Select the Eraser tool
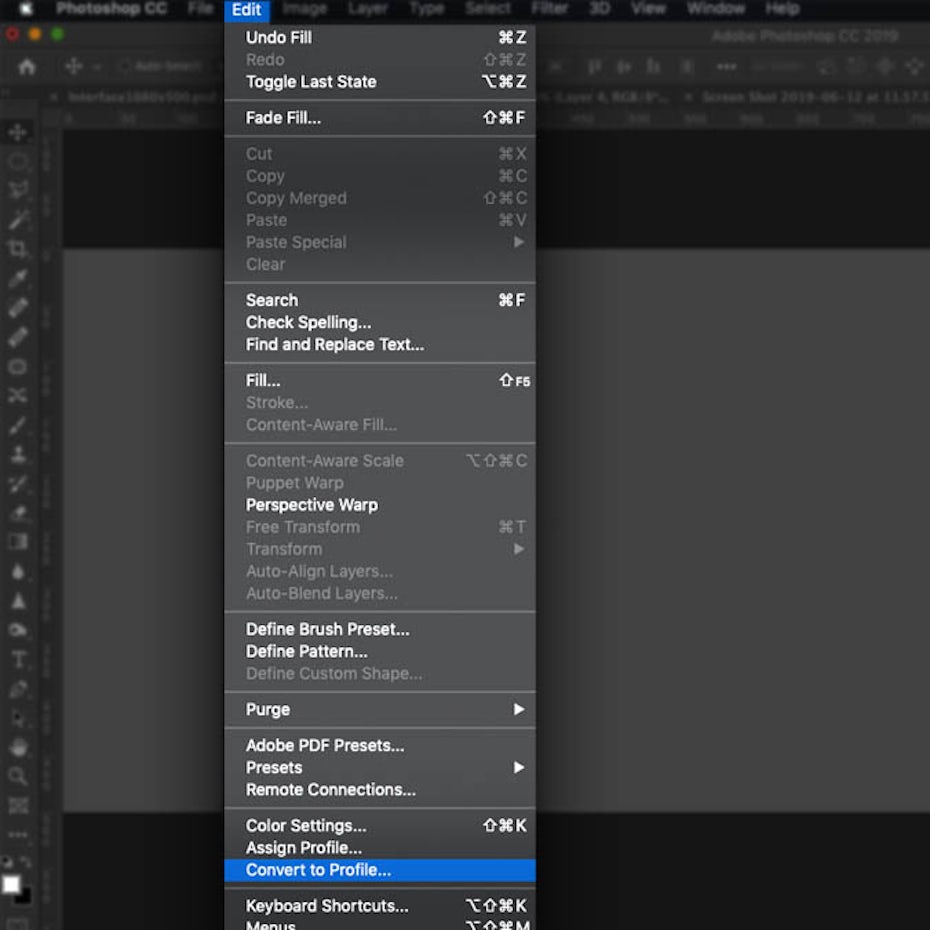Viewport: 930px width, 930px height. (18, 512)
